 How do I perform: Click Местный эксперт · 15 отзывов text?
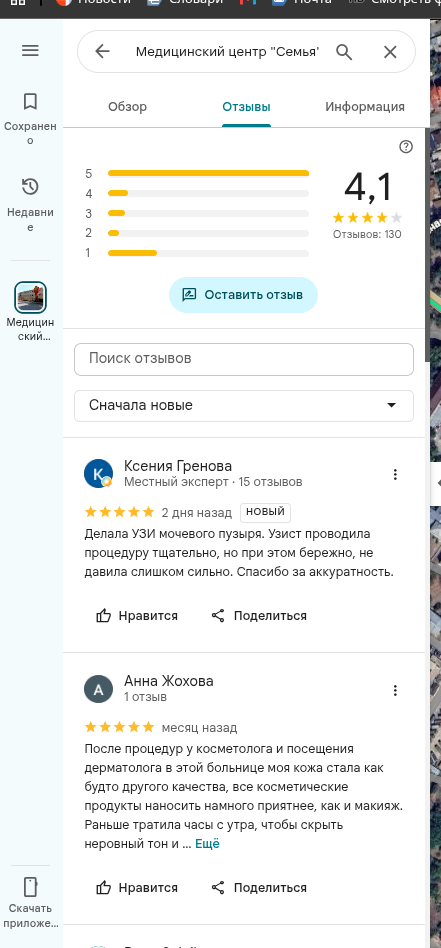(213, 482)
